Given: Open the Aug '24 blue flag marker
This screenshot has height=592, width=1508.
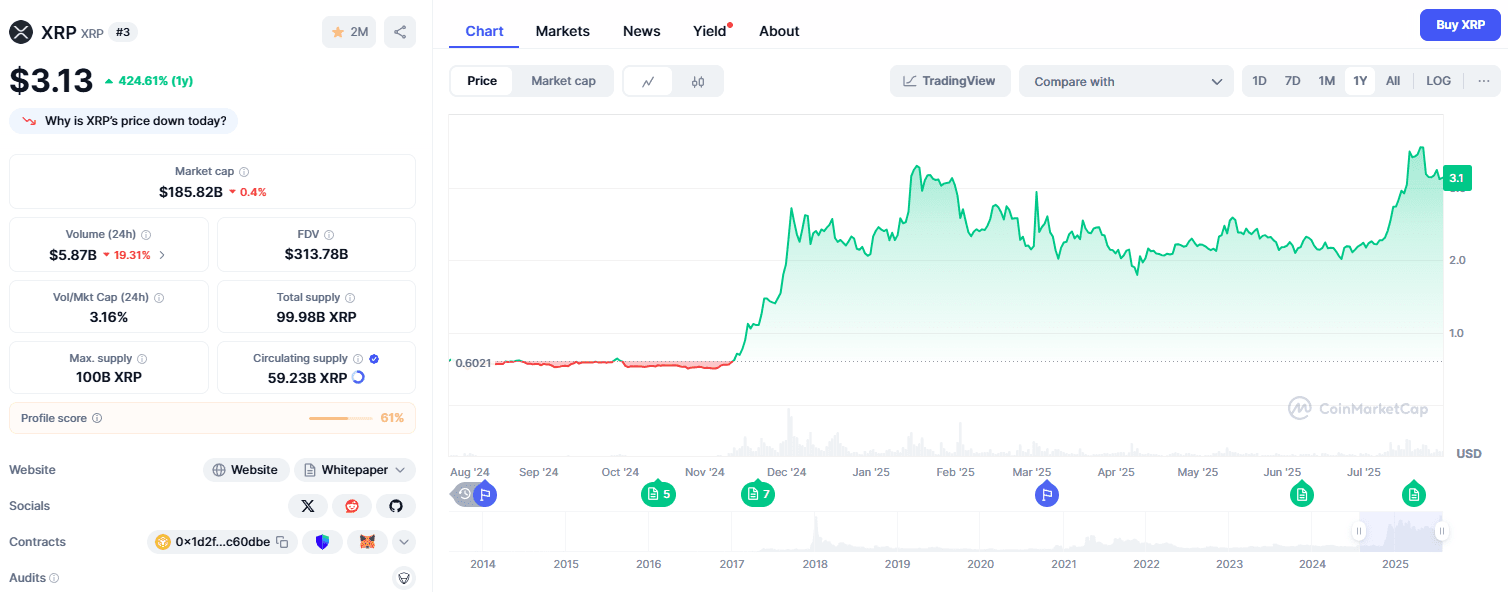Looking at the screenshot, I should (x=485, y=494).
